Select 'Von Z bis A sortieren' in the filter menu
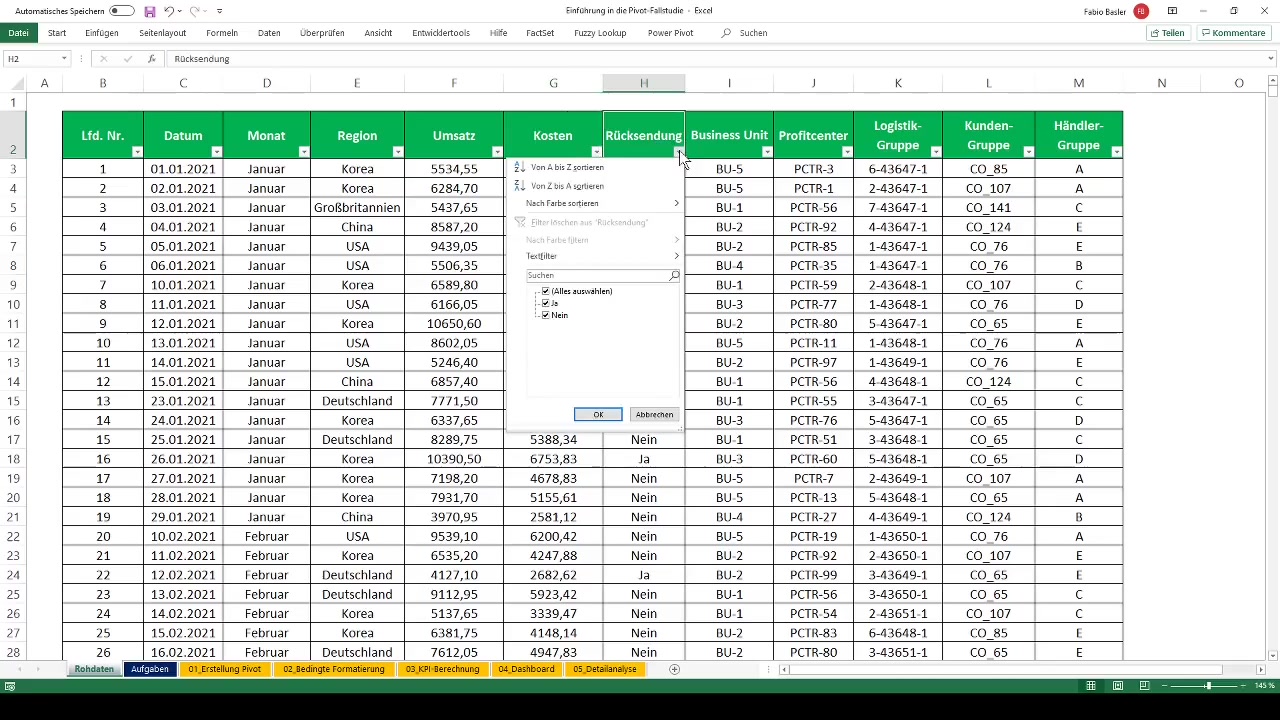Image resolution: width=1280 pixels, height=720 pixels. 567,186
